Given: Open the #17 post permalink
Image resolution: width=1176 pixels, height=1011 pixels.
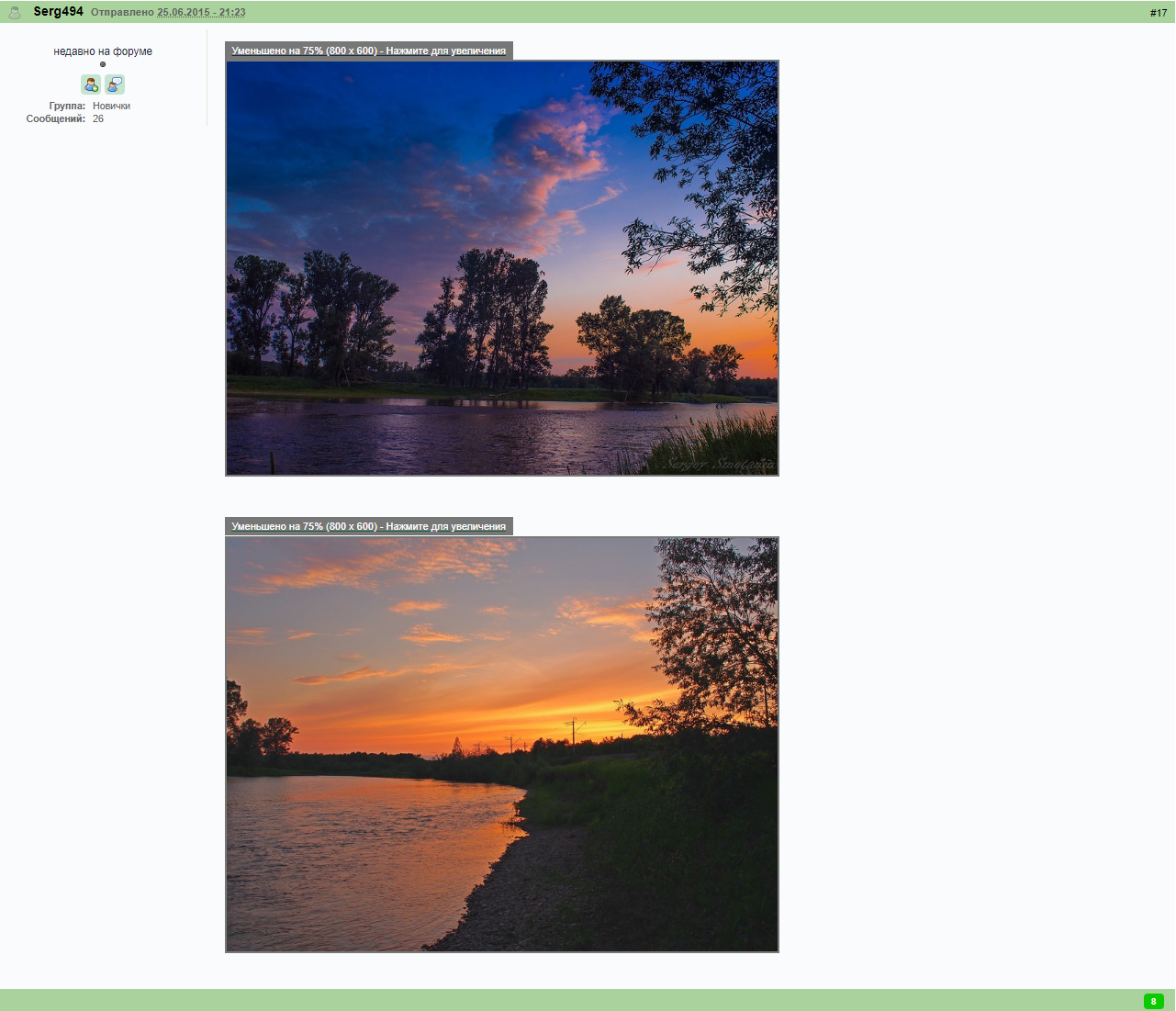Looking at the screenshot, I should (x=1159, y=13).
